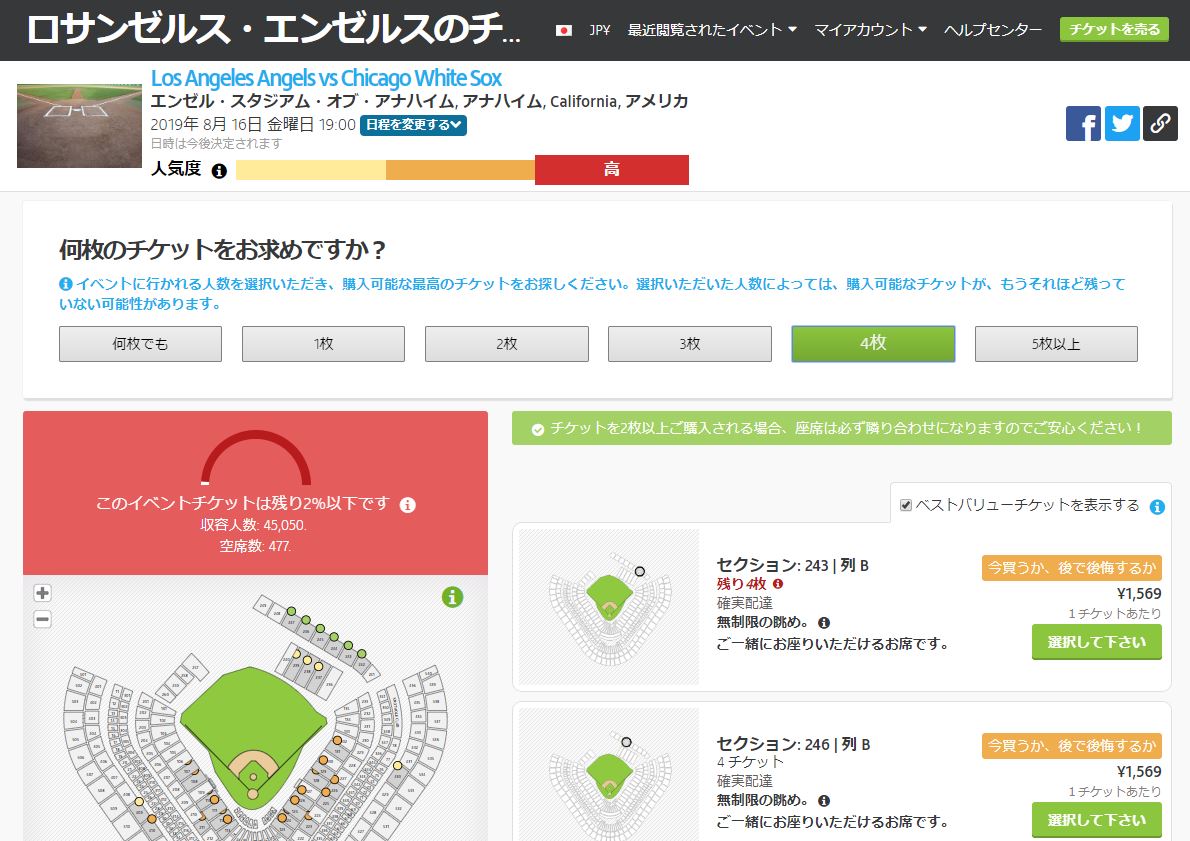The width and height of the screenshot is (1190, 841).
Task: Zoom out on the stadium seat map
Action: click(x=42, y=619)
